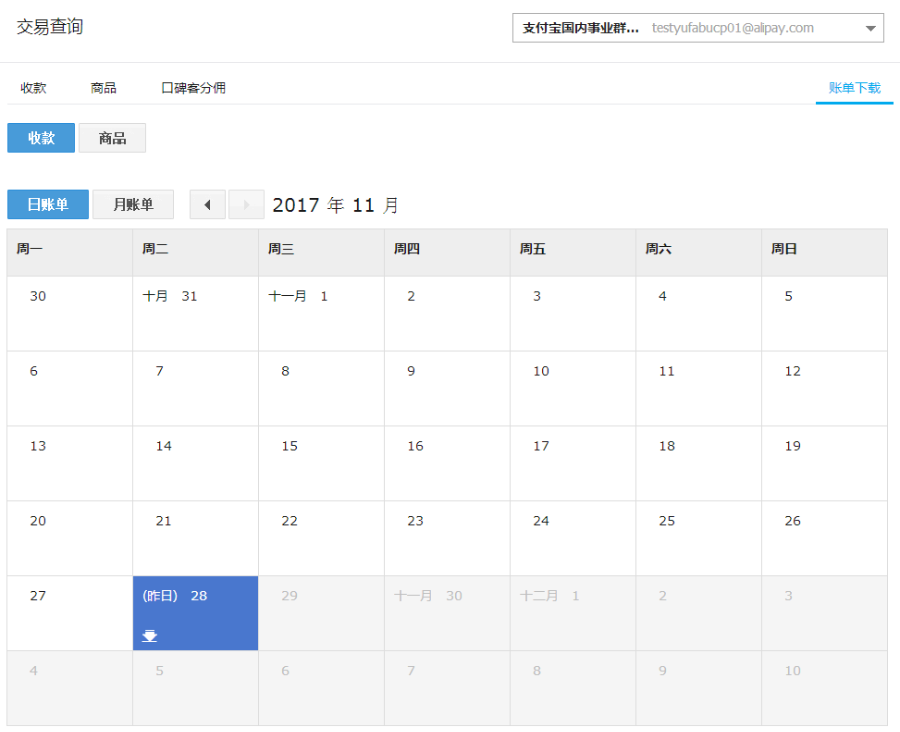Select day 9 in second row

pyautogui.click(x=447, y=389)
